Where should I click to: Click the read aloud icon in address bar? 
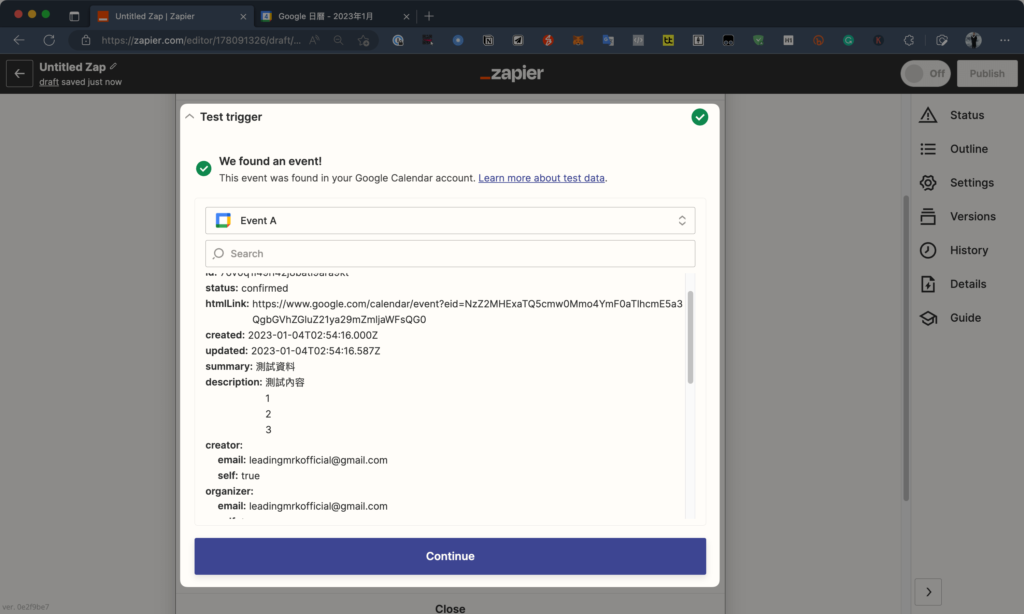[x=315, y=40]
